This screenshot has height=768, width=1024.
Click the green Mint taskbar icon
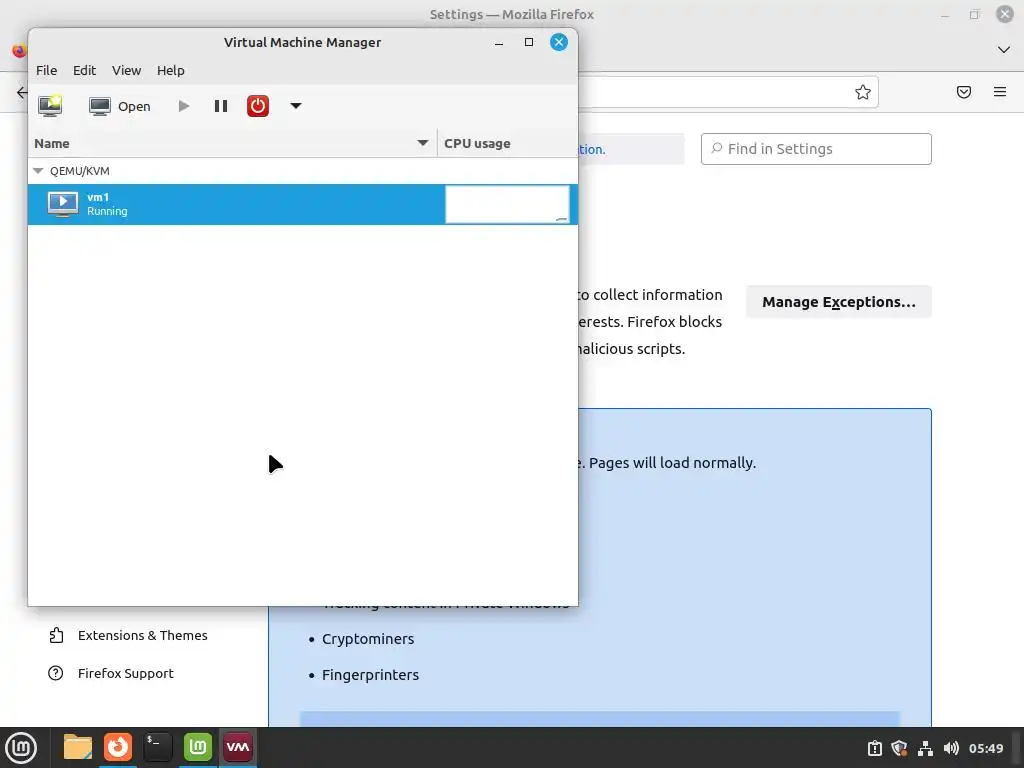pyautogui.click(x=197, y=748)
